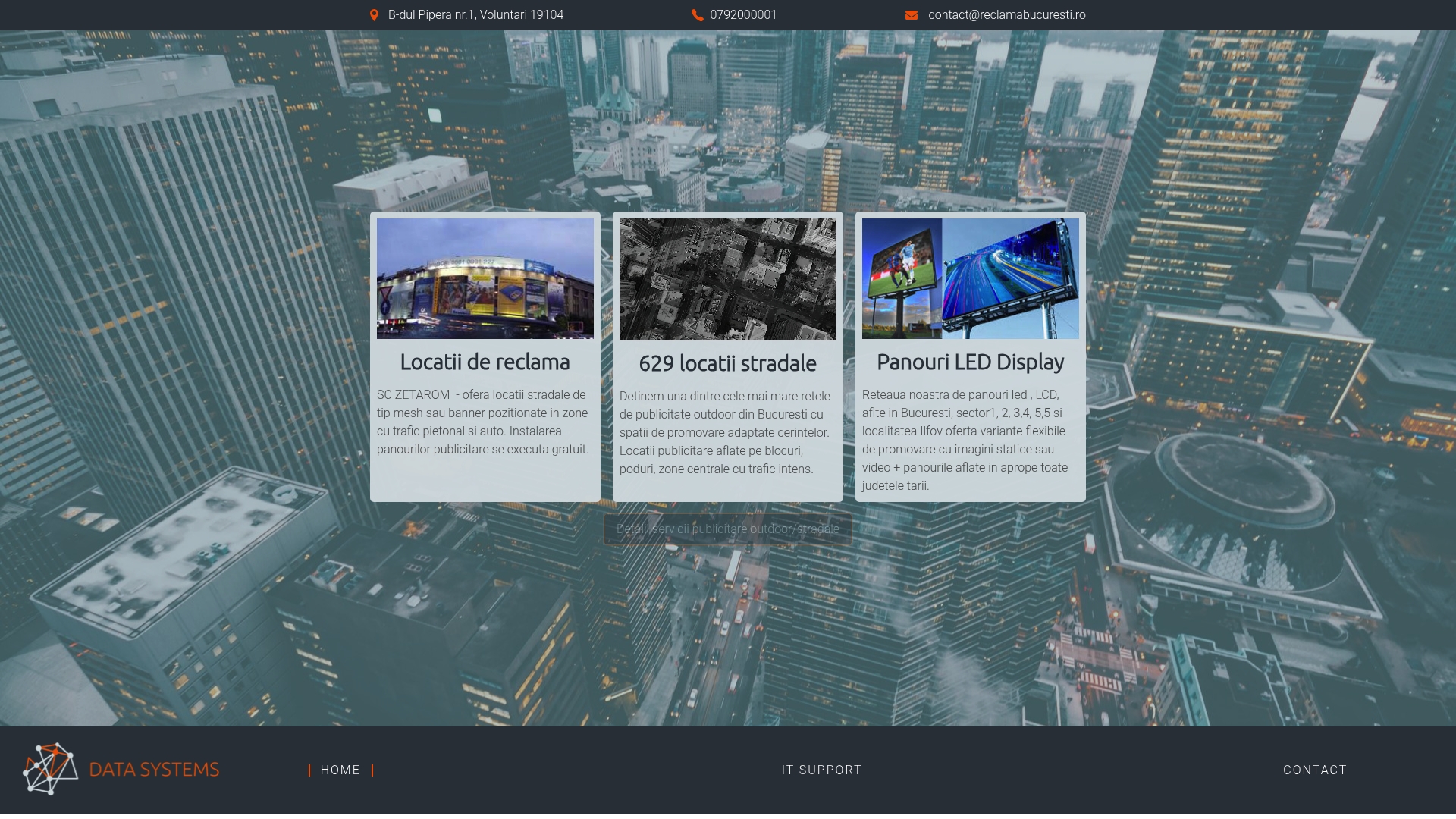Click the DATA SYSTEMS brand text
1456x819 pixels.
[x=154, y=770]
